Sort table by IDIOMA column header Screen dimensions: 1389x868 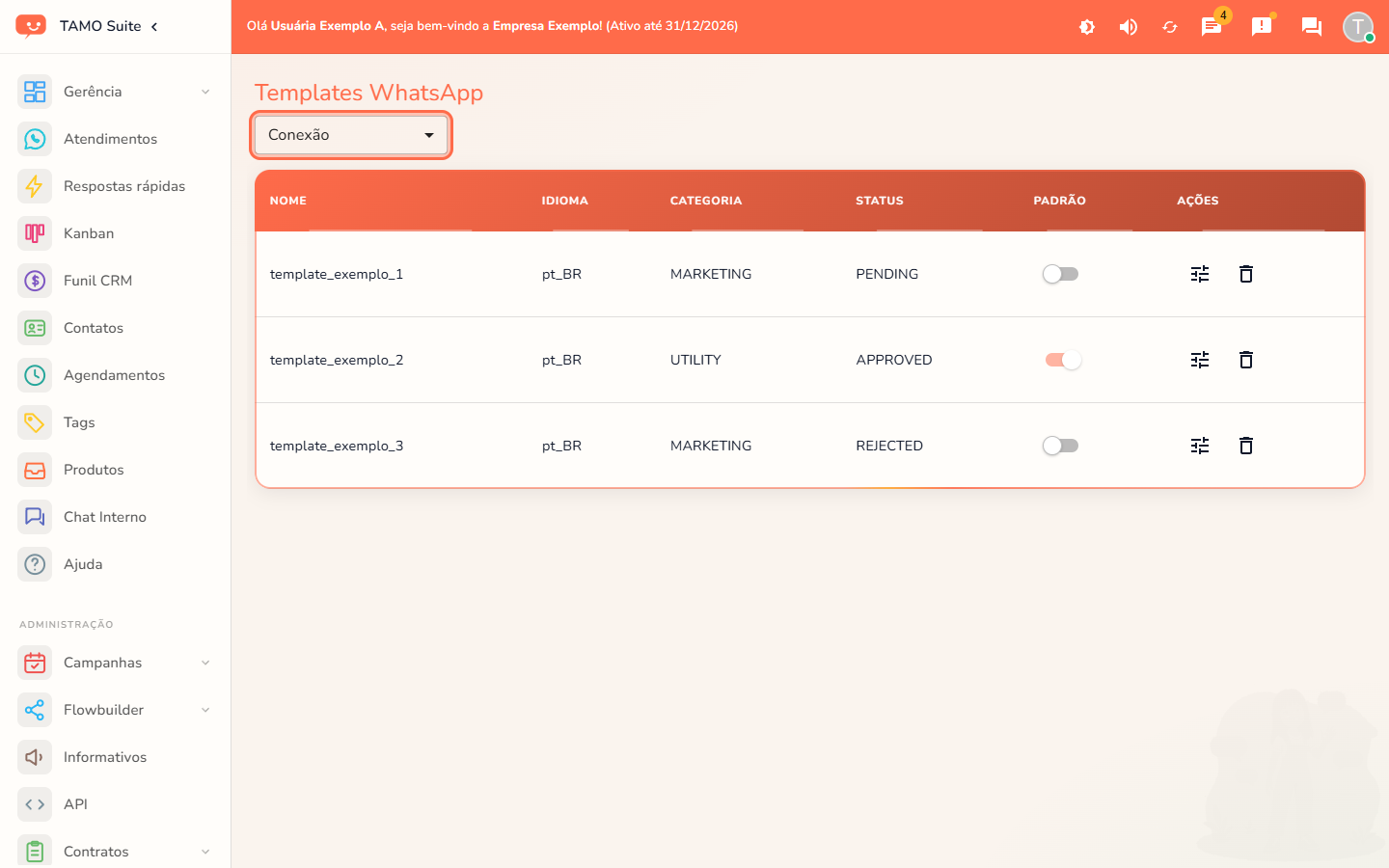[x=564, y=201]
